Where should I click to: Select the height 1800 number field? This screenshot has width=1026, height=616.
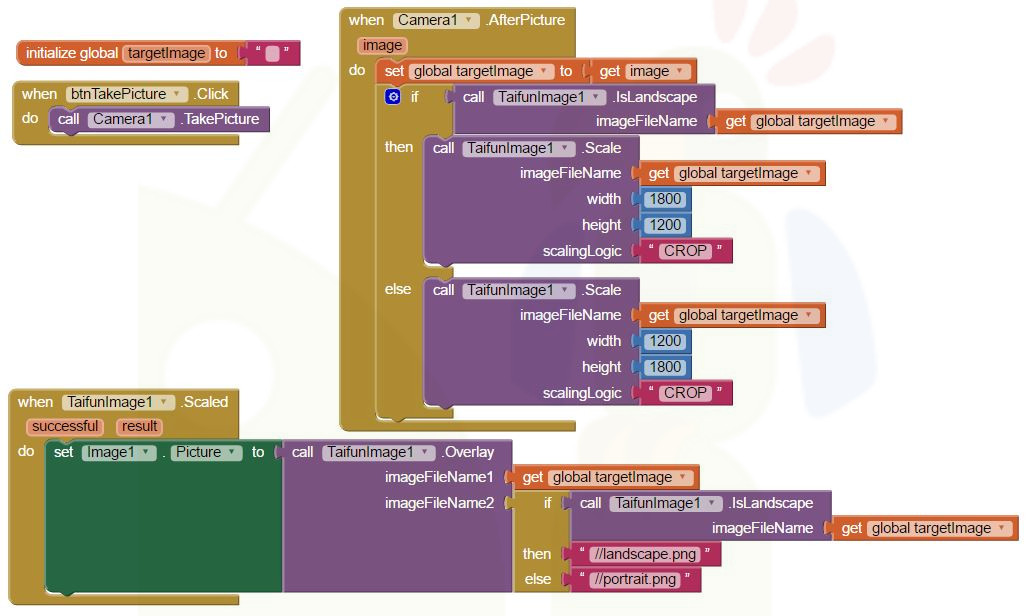pos(665,367)
